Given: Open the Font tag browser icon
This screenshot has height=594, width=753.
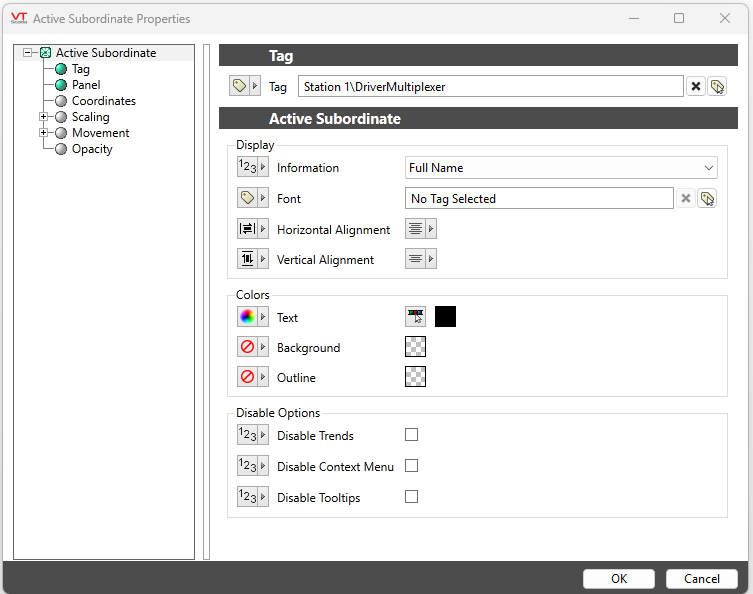Looking at the screenshot, I should click(x=707, y=199).
